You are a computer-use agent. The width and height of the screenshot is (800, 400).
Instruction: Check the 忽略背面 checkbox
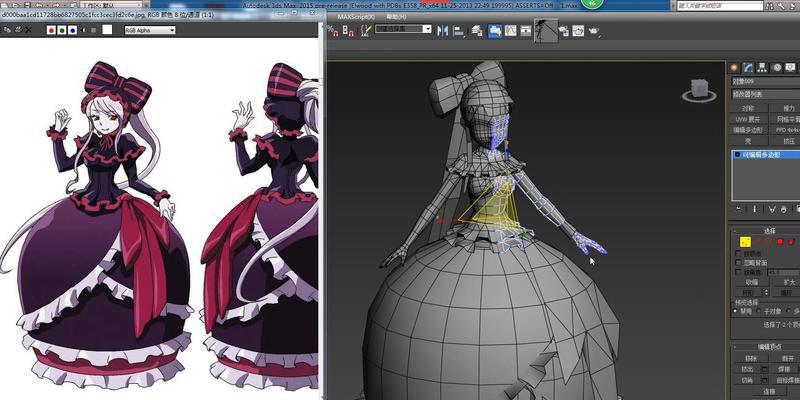738,262
